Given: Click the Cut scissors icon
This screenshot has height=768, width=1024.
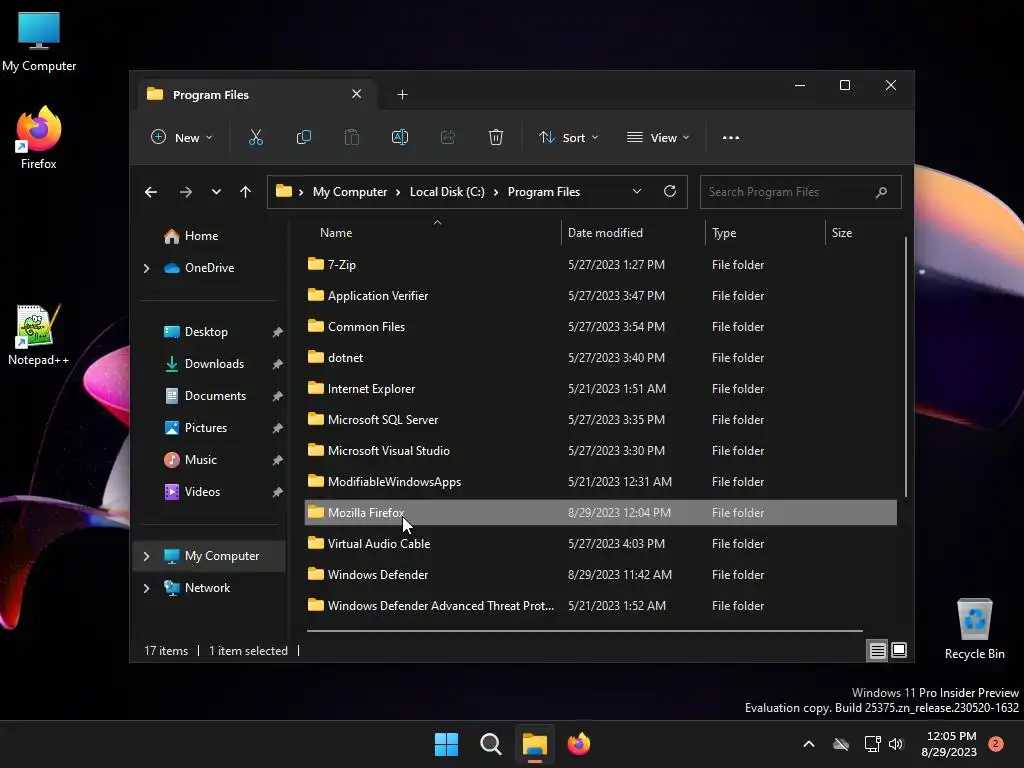Looking at the screenshot, I should [255, 137].
